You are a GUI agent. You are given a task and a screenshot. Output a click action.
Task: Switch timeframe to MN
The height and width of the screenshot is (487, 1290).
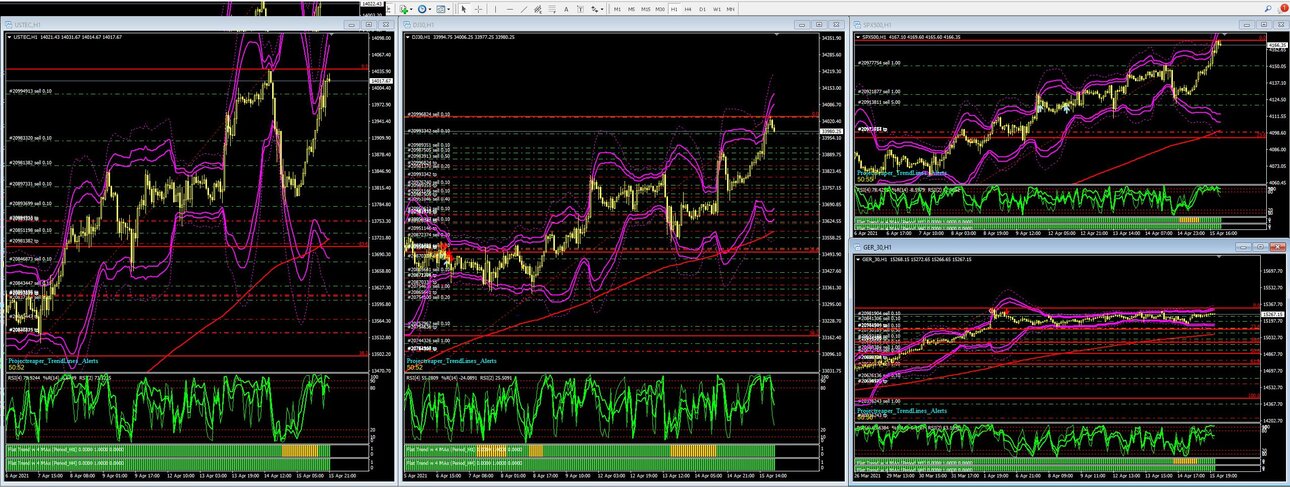(731, 9)
